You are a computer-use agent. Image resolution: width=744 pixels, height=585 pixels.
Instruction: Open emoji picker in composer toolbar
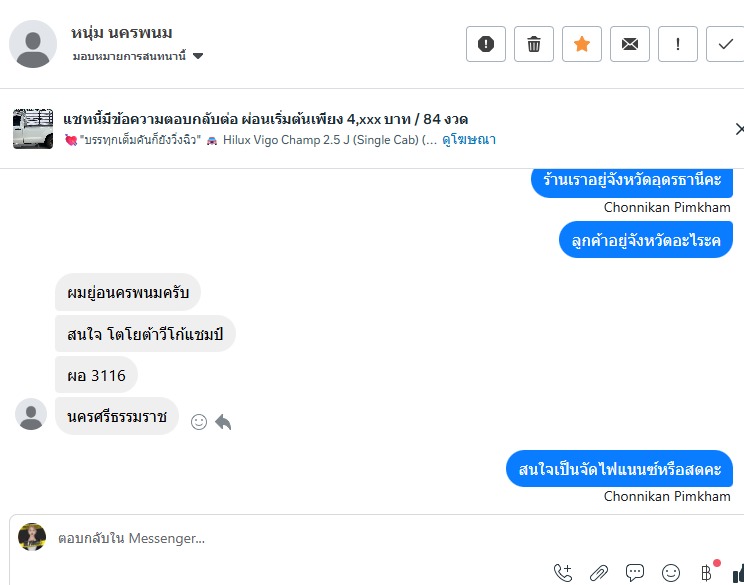pos(671,573)
